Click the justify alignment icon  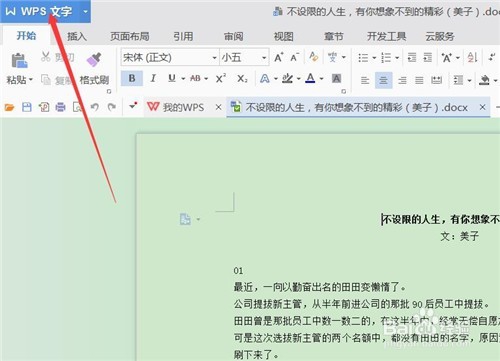coord(419,80)
